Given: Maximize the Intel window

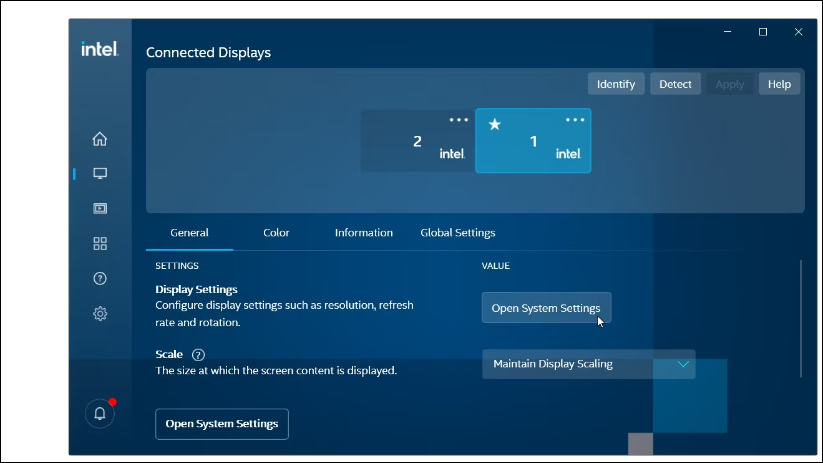Looking at the screenshot, I should click(x=763, y=32).
